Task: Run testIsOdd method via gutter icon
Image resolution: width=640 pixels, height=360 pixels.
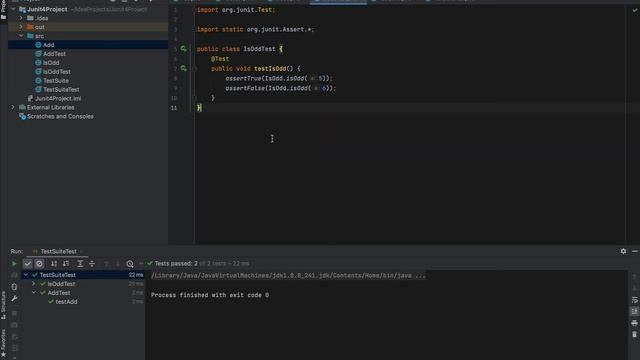Action: point(184,68)
